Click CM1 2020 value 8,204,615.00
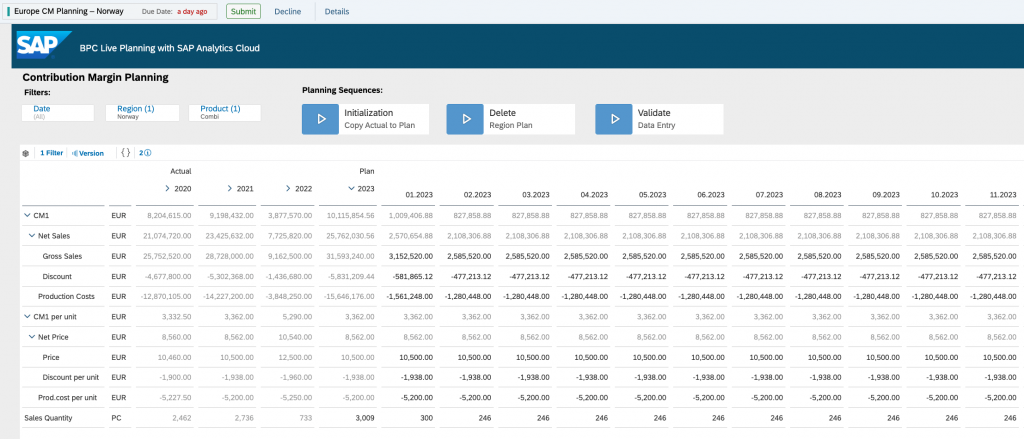Image resolution: width=1024 pixels, height=439 pixels. tap(168, 214)
